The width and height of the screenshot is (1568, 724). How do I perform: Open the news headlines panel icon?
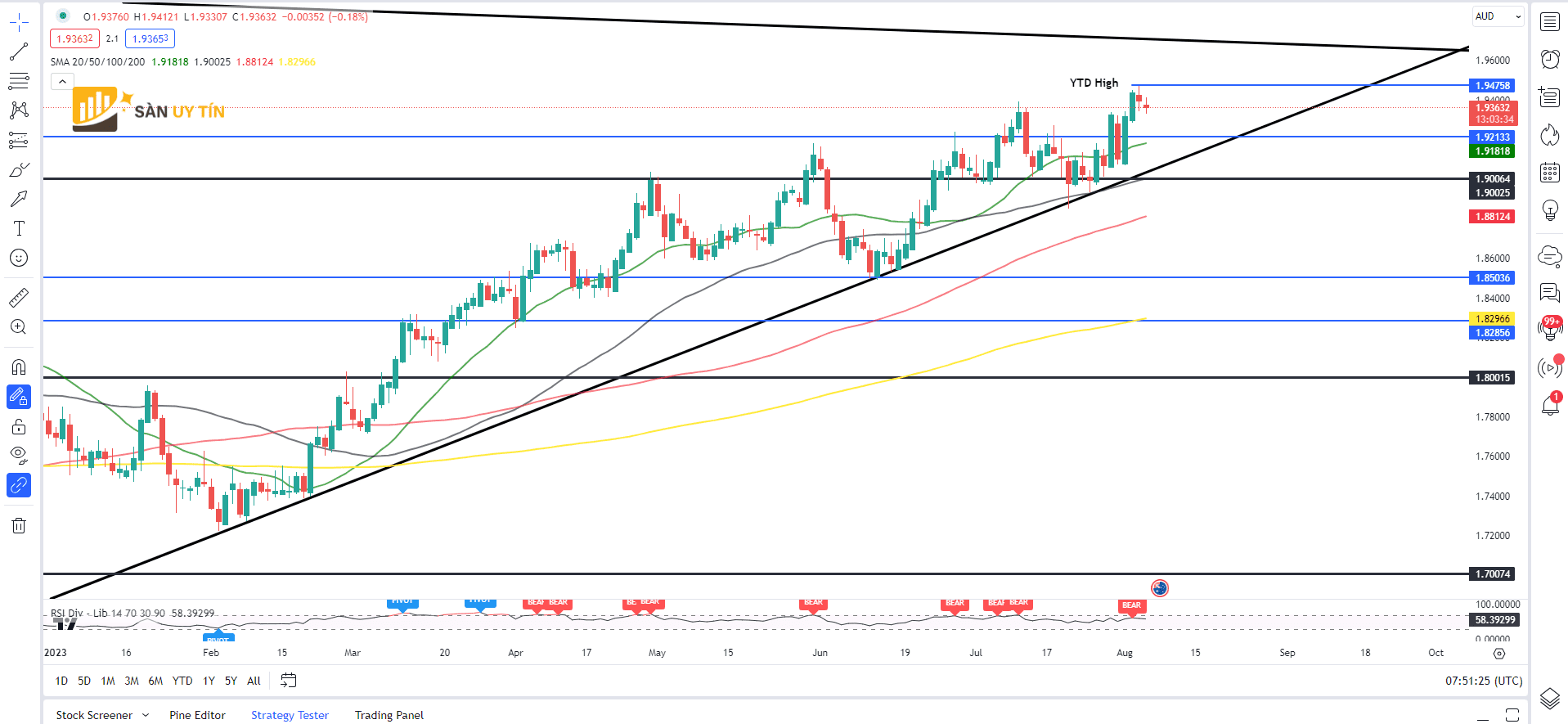1550,97
